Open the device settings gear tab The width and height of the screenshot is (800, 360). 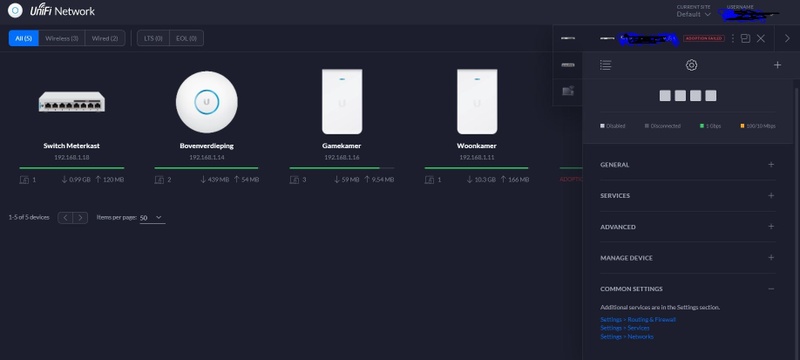click(691, 65)
